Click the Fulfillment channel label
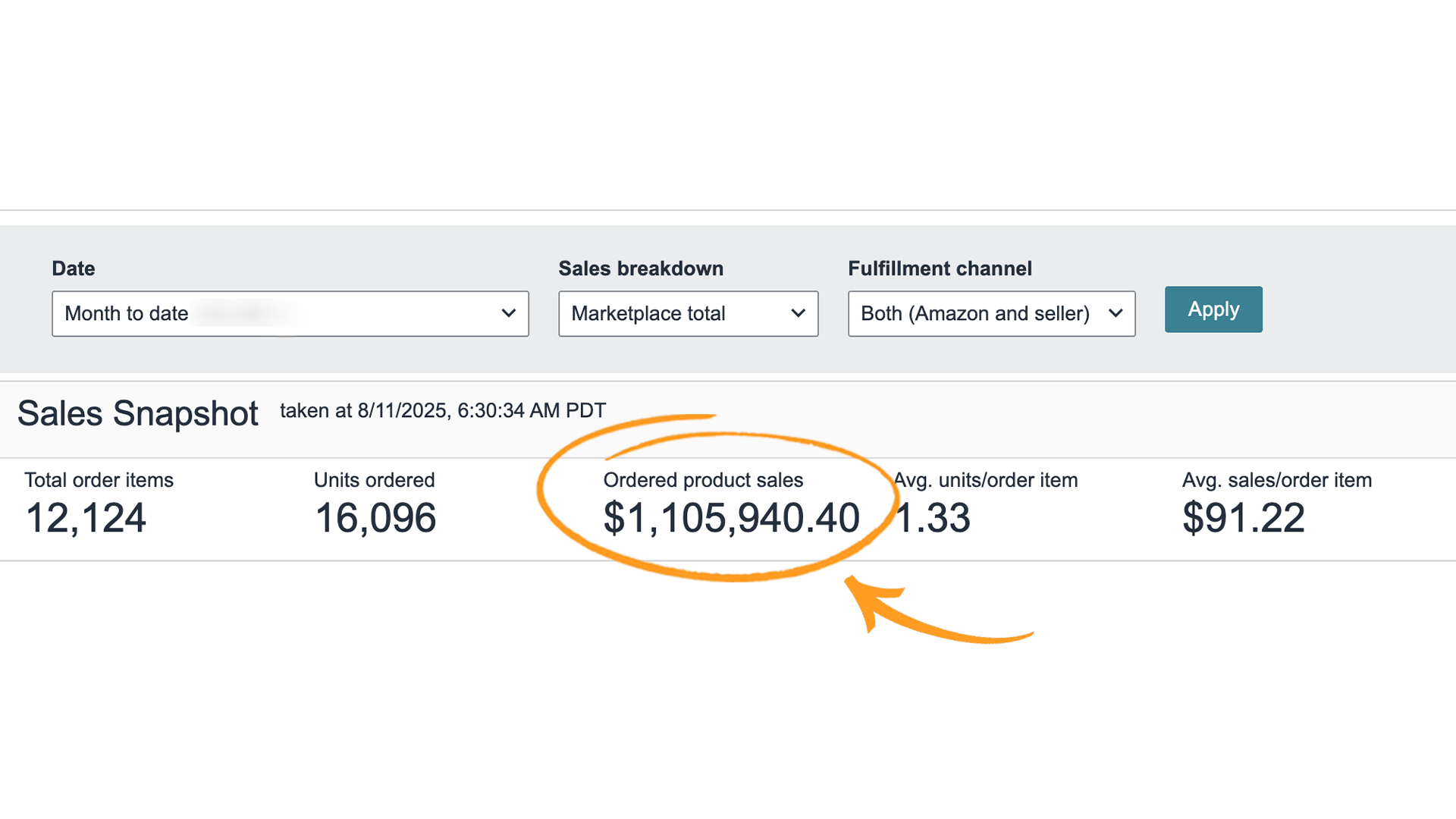This screenshot has height=819, width=1456. (940, 268)
